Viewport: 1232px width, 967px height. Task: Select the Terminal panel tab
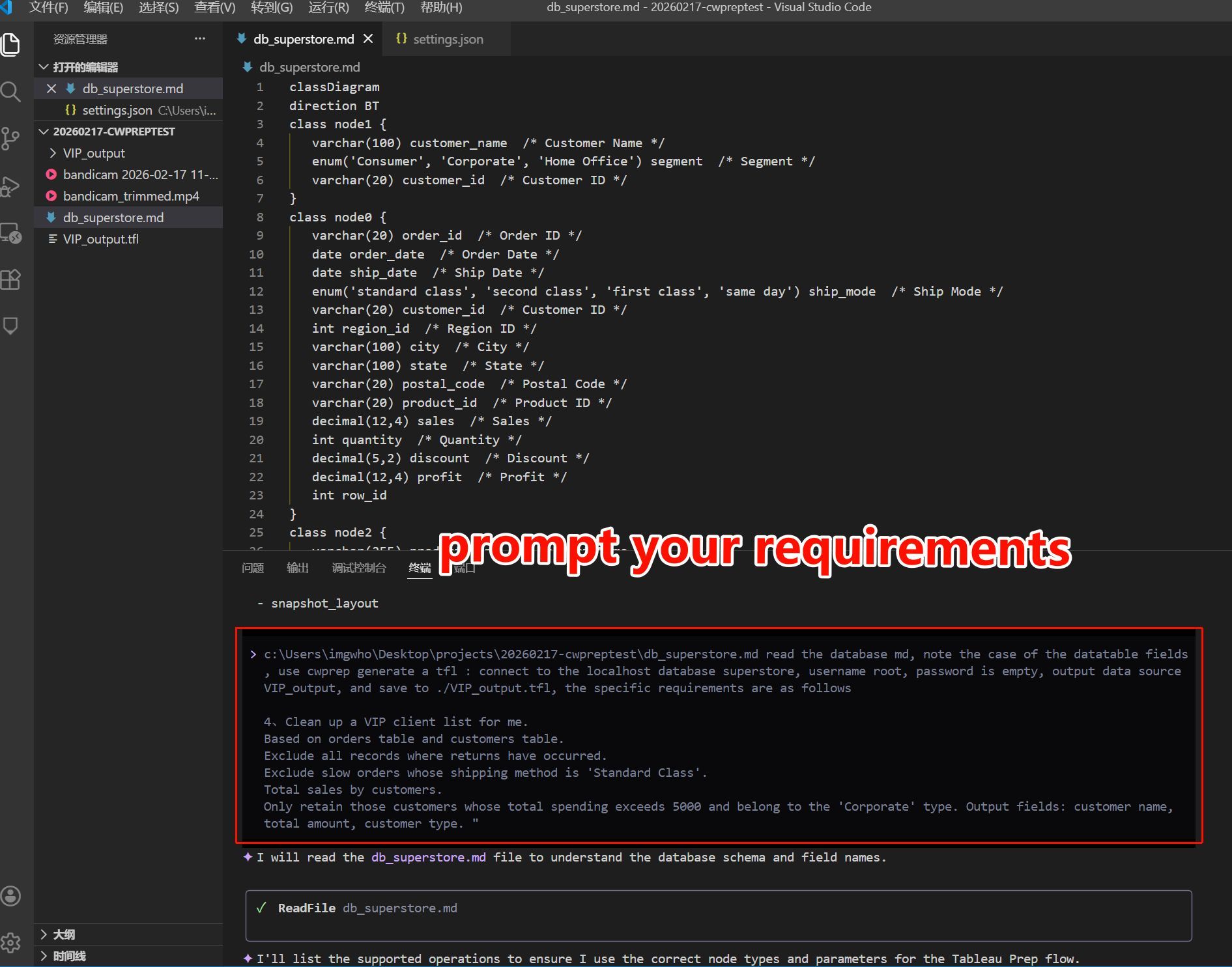point(420,568)
